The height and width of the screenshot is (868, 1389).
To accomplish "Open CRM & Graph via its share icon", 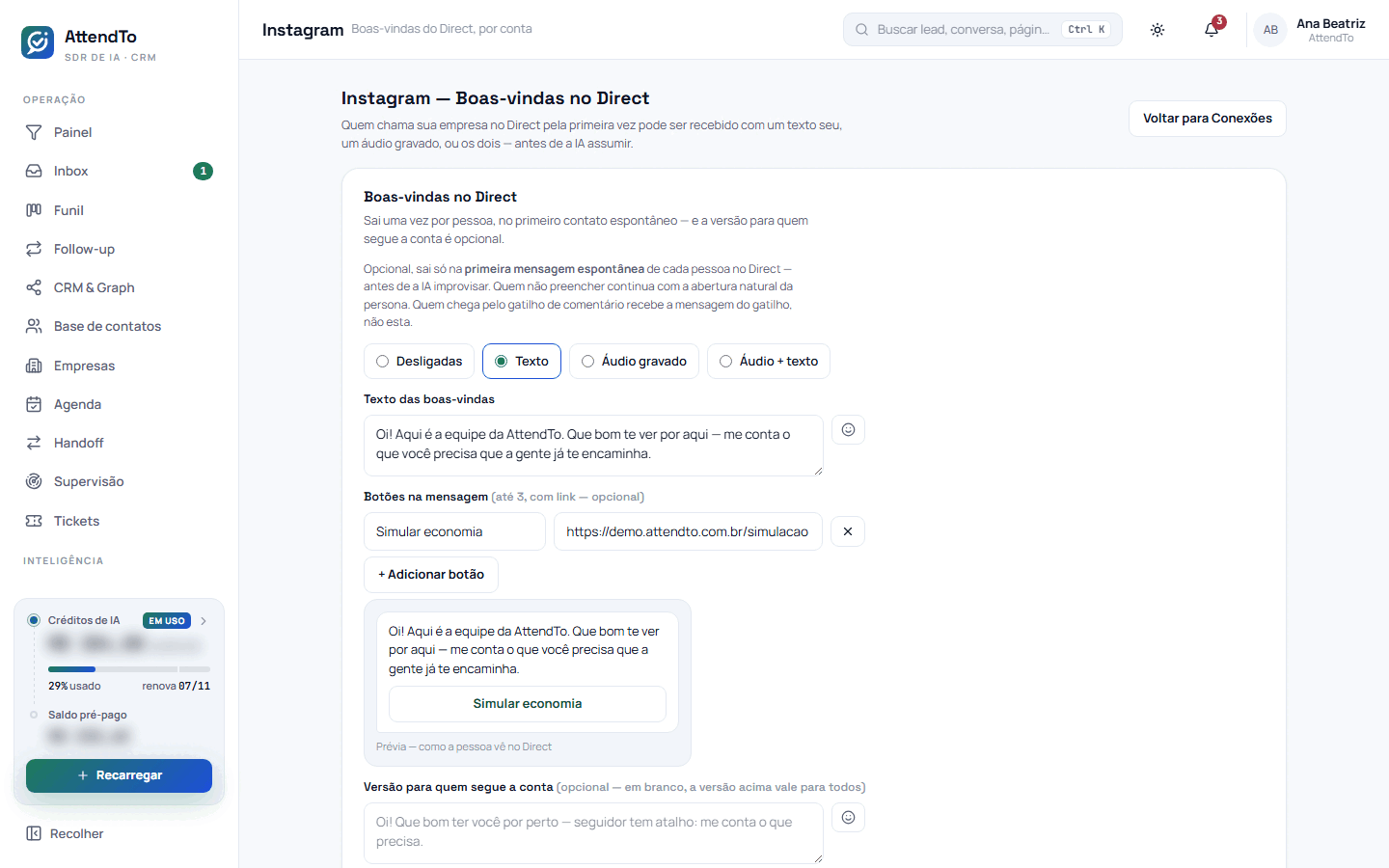I will 34,287.
